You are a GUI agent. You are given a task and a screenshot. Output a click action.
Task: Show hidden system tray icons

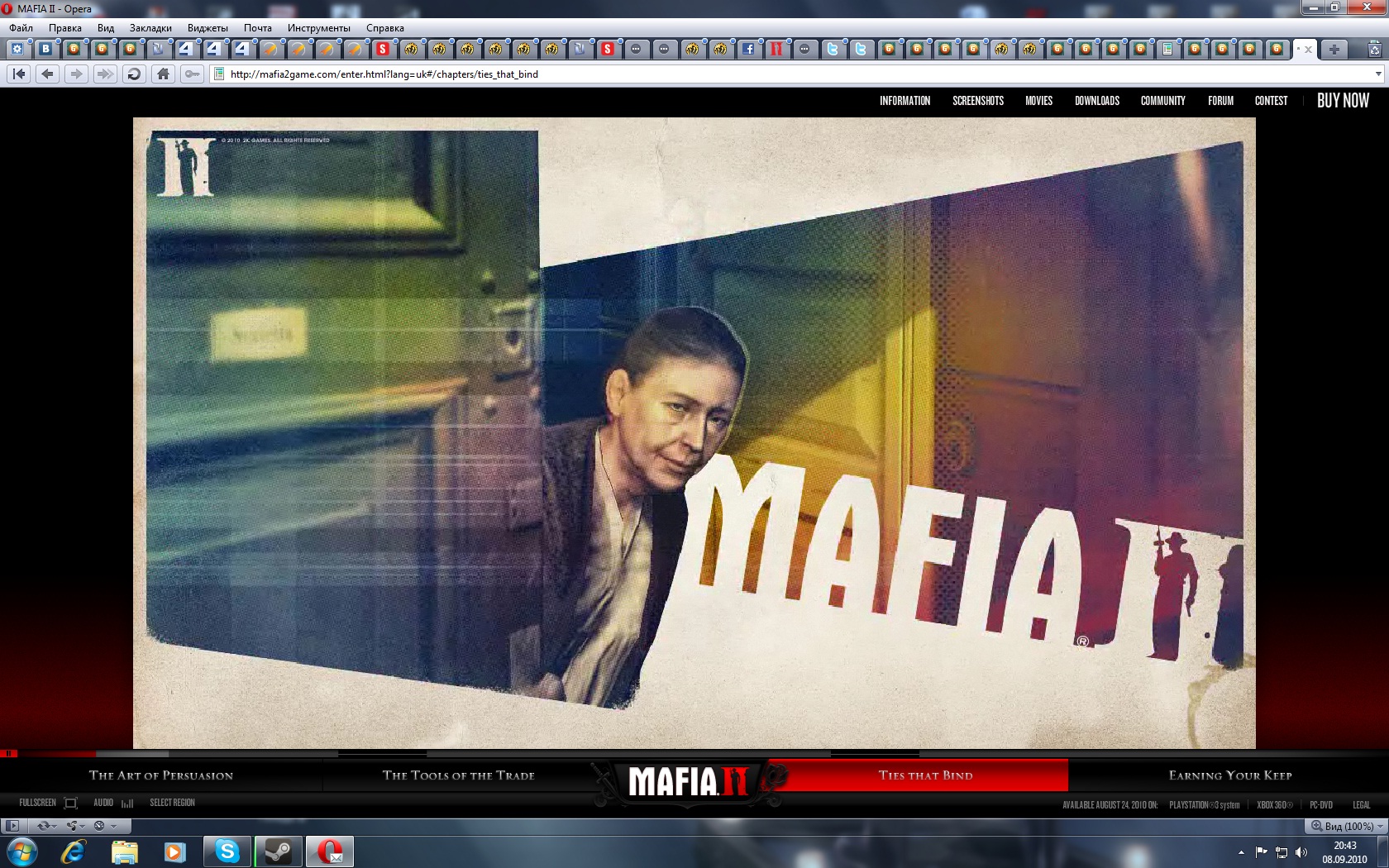pyautogui.click(x=1241, y=852)
